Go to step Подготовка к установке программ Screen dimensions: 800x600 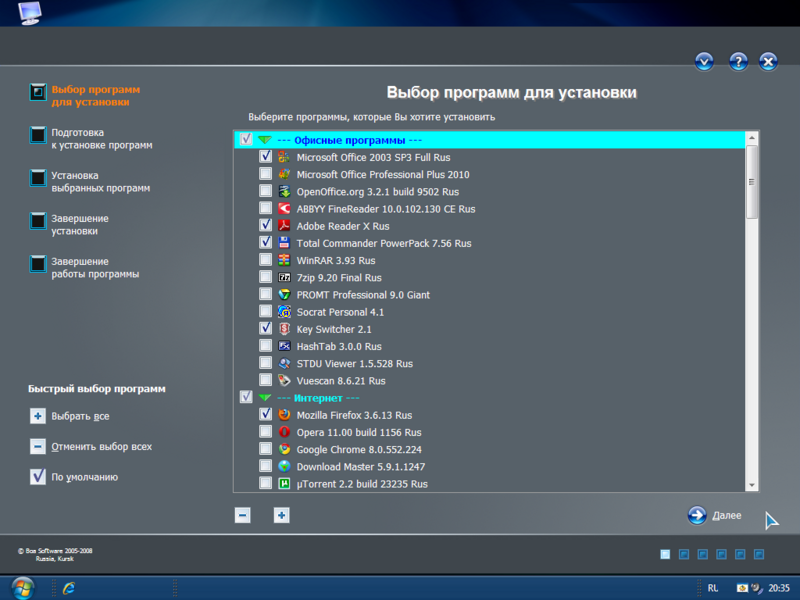click(91, 139)
